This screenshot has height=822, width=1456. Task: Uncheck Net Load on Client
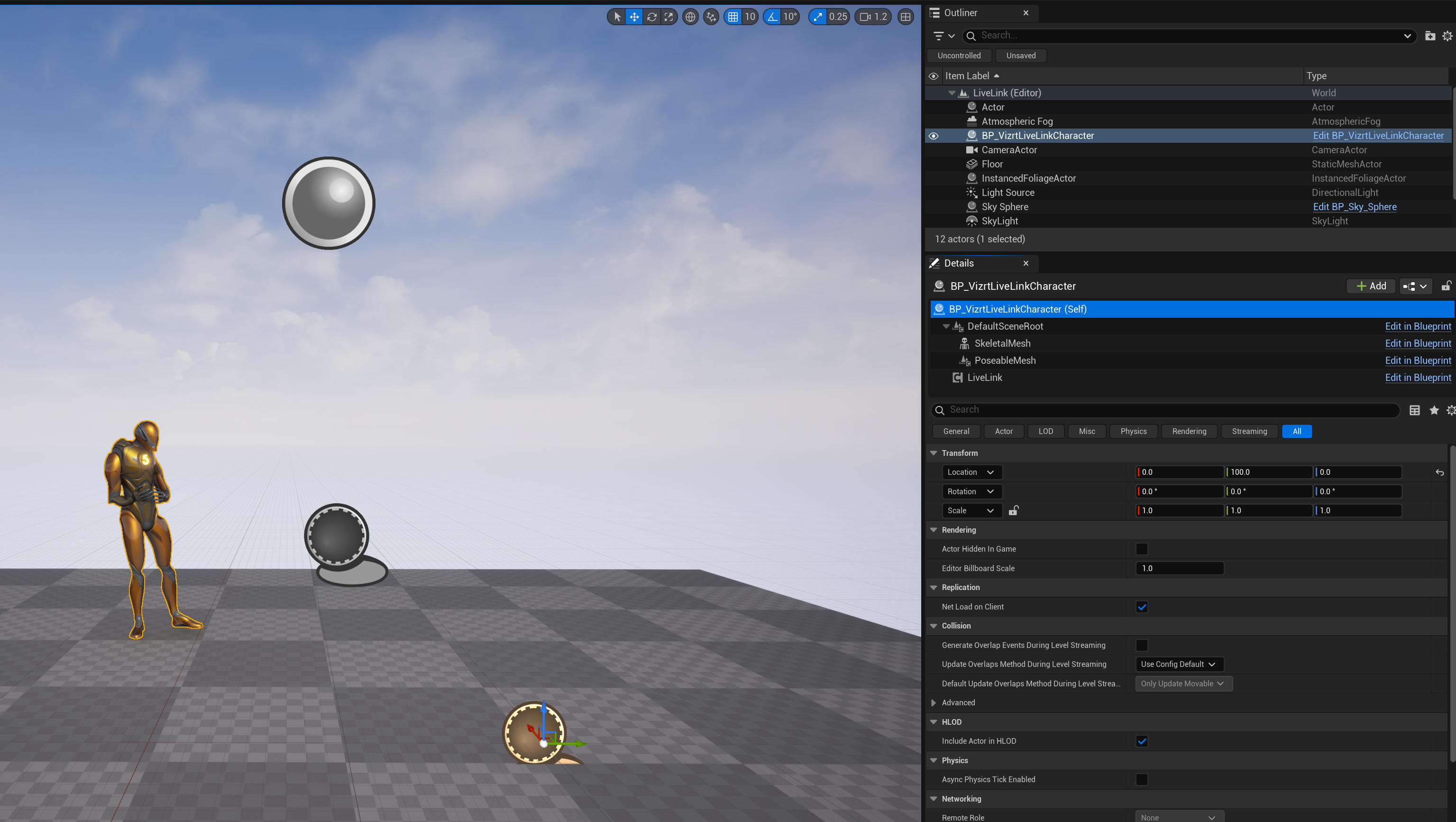[x=1142, y=607]
